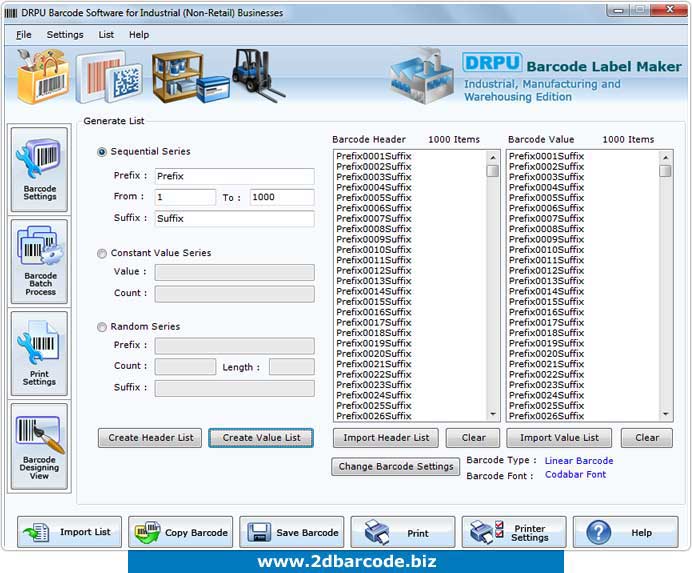The image size is (692, 573).
Task: Click the Copy Barcode icon button
Action: 181,532
